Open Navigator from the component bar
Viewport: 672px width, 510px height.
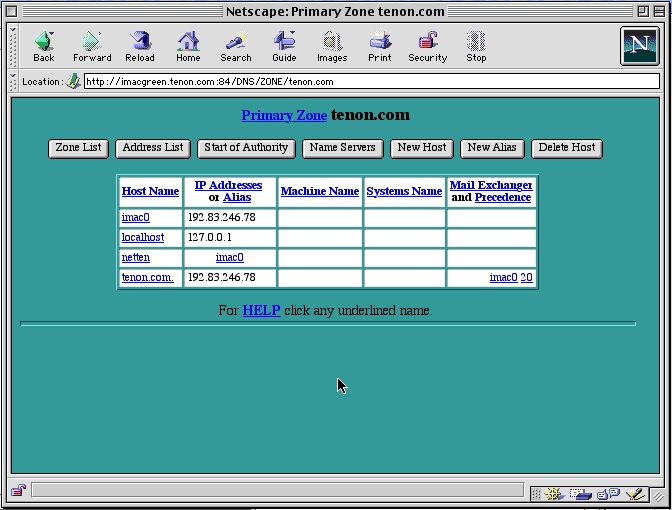[554, 494]
